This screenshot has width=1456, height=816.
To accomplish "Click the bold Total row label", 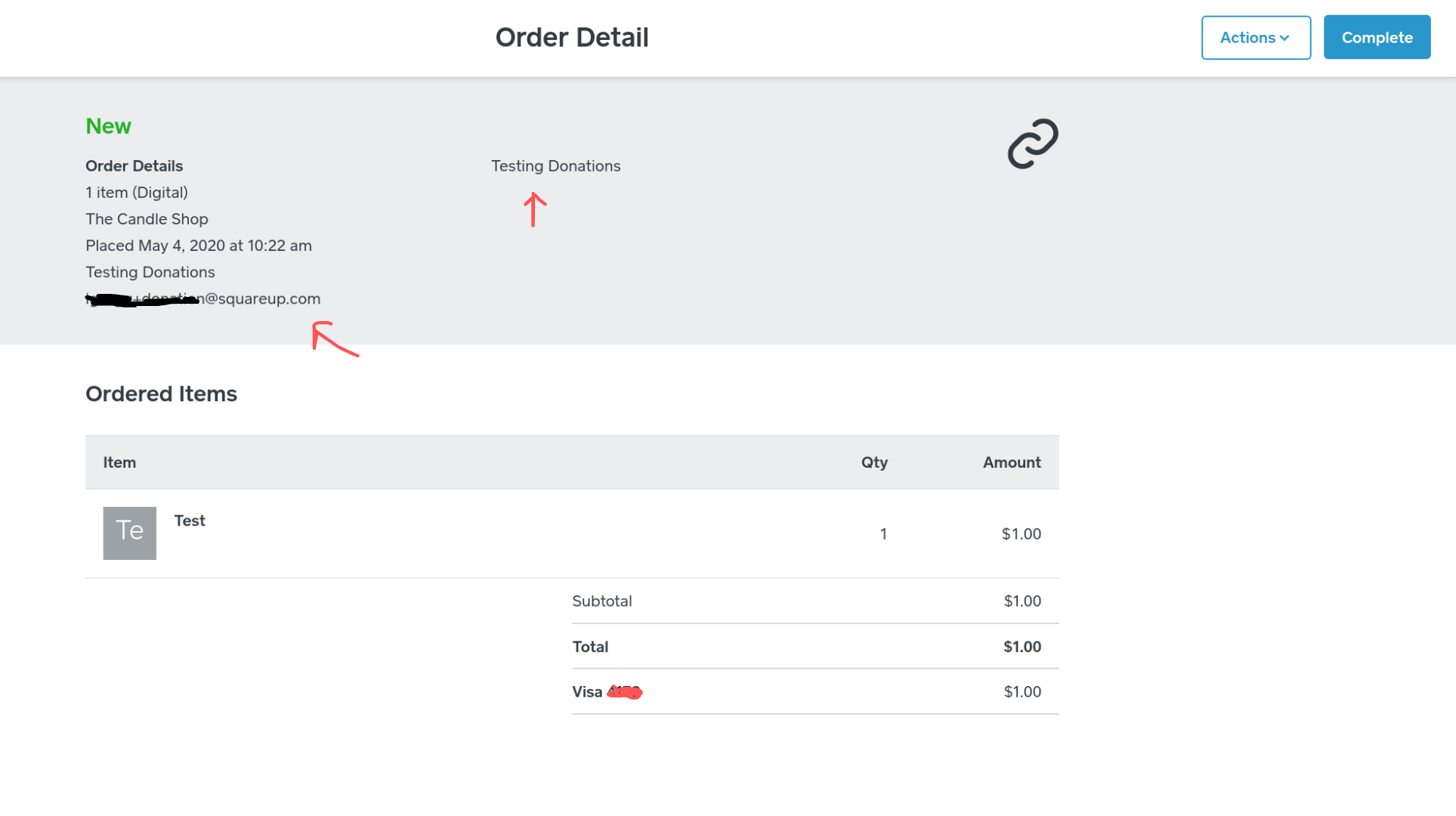I will pos(590,647).
